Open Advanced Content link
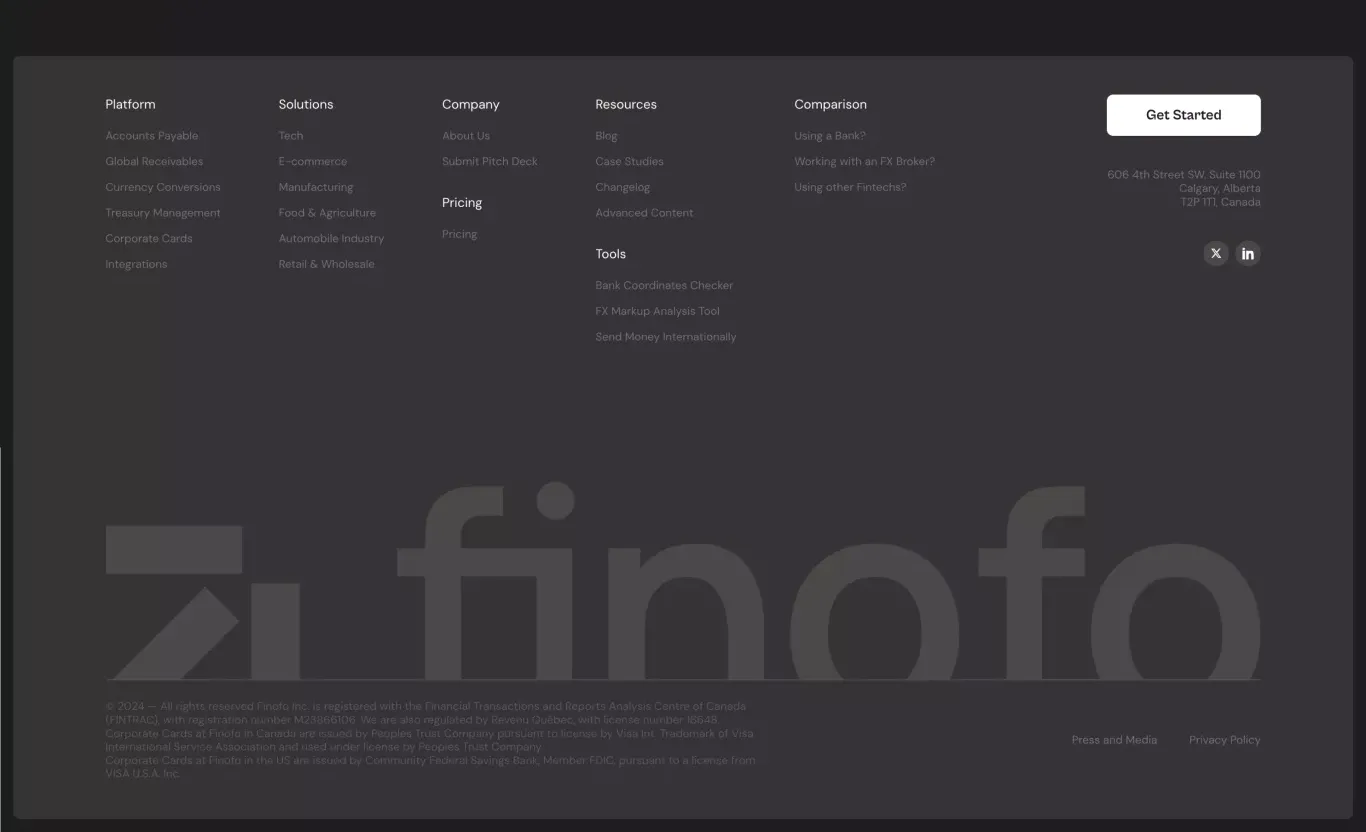The image size is (1366, 832). 644,213
